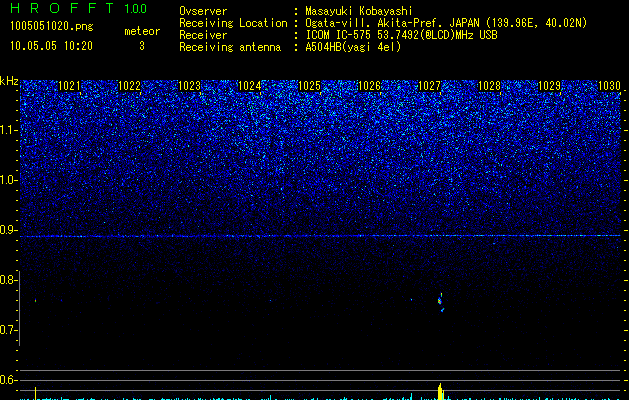629x400 pixels.
Task: Click the yellow power spike at the left edge
Action: click(36, 393)
